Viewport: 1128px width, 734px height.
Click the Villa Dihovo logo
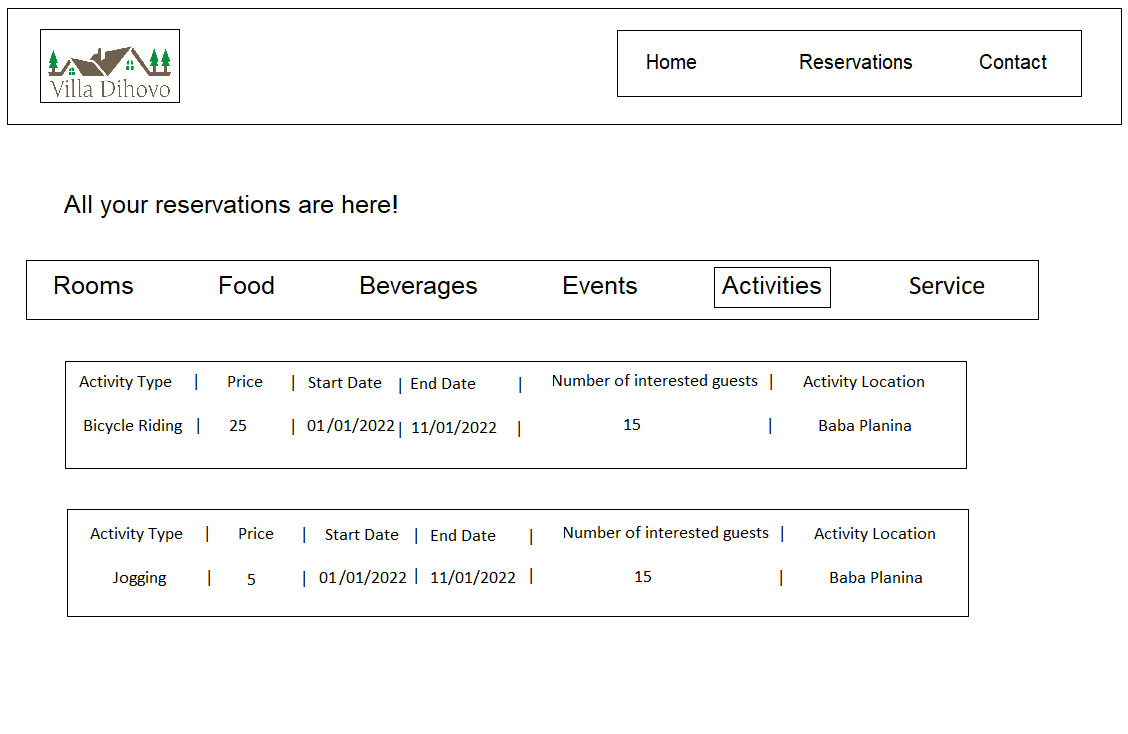tap(110, 66)
